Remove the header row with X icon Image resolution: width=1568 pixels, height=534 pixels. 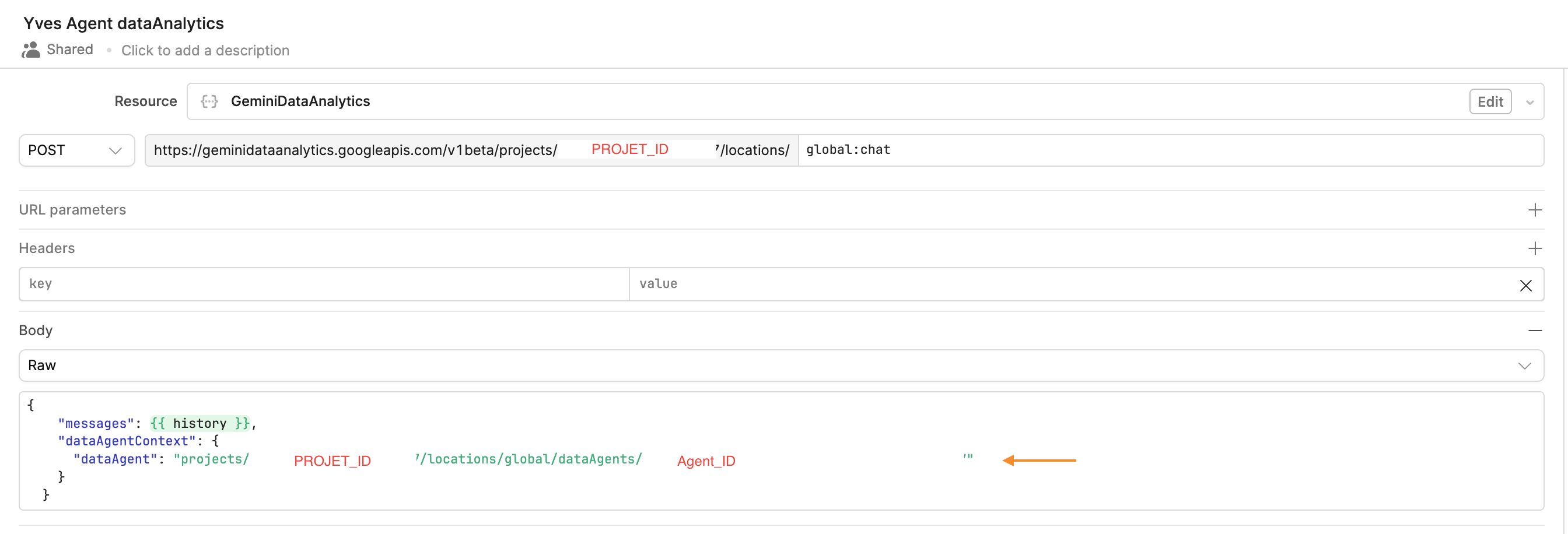click(1525, 285)
